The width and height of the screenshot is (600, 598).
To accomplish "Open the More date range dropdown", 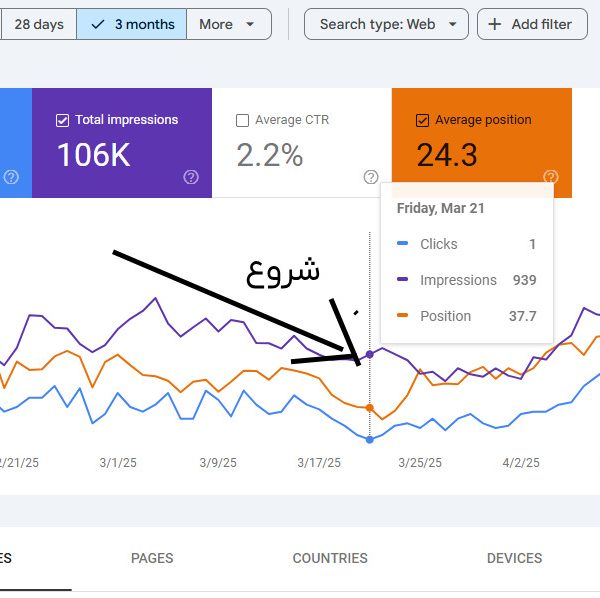I will tap(228, 24).
